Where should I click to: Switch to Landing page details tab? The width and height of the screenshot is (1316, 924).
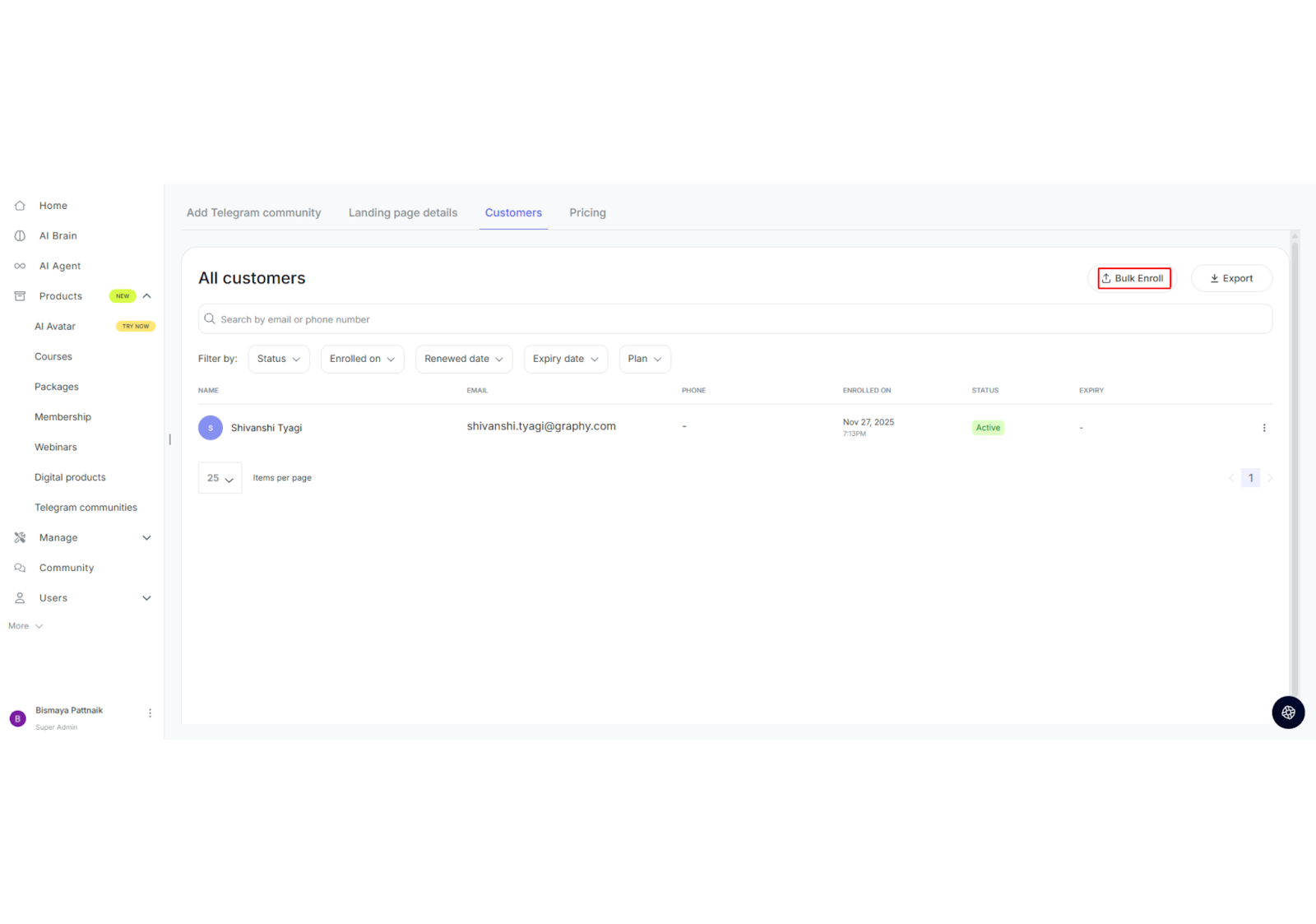coord(403,213)
